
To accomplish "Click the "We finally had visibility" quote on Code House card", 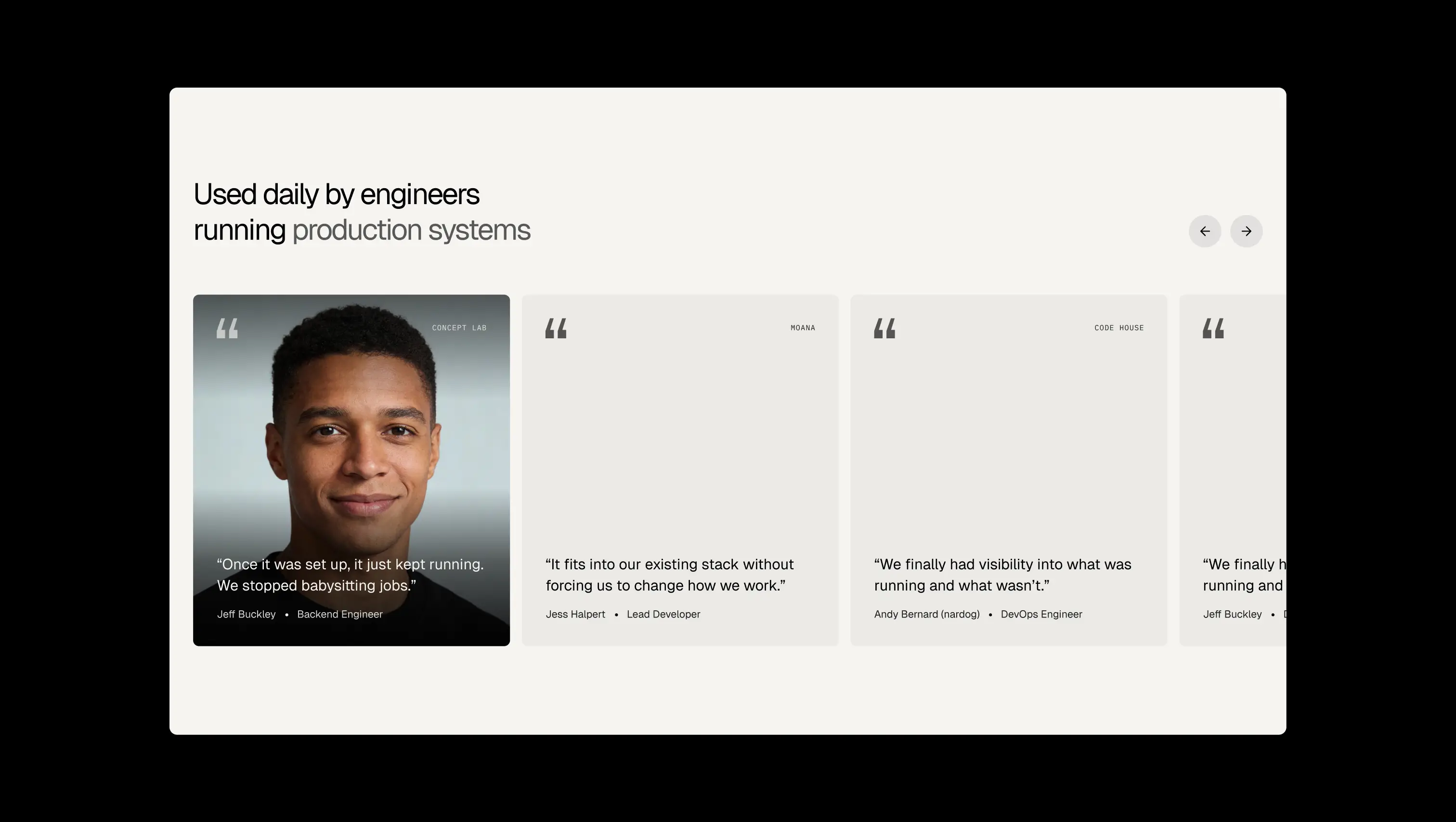I will [1003, 575].
